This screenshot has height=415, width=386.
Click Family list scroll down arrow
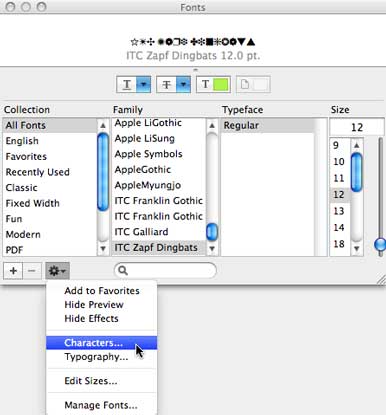pos(212,249)
